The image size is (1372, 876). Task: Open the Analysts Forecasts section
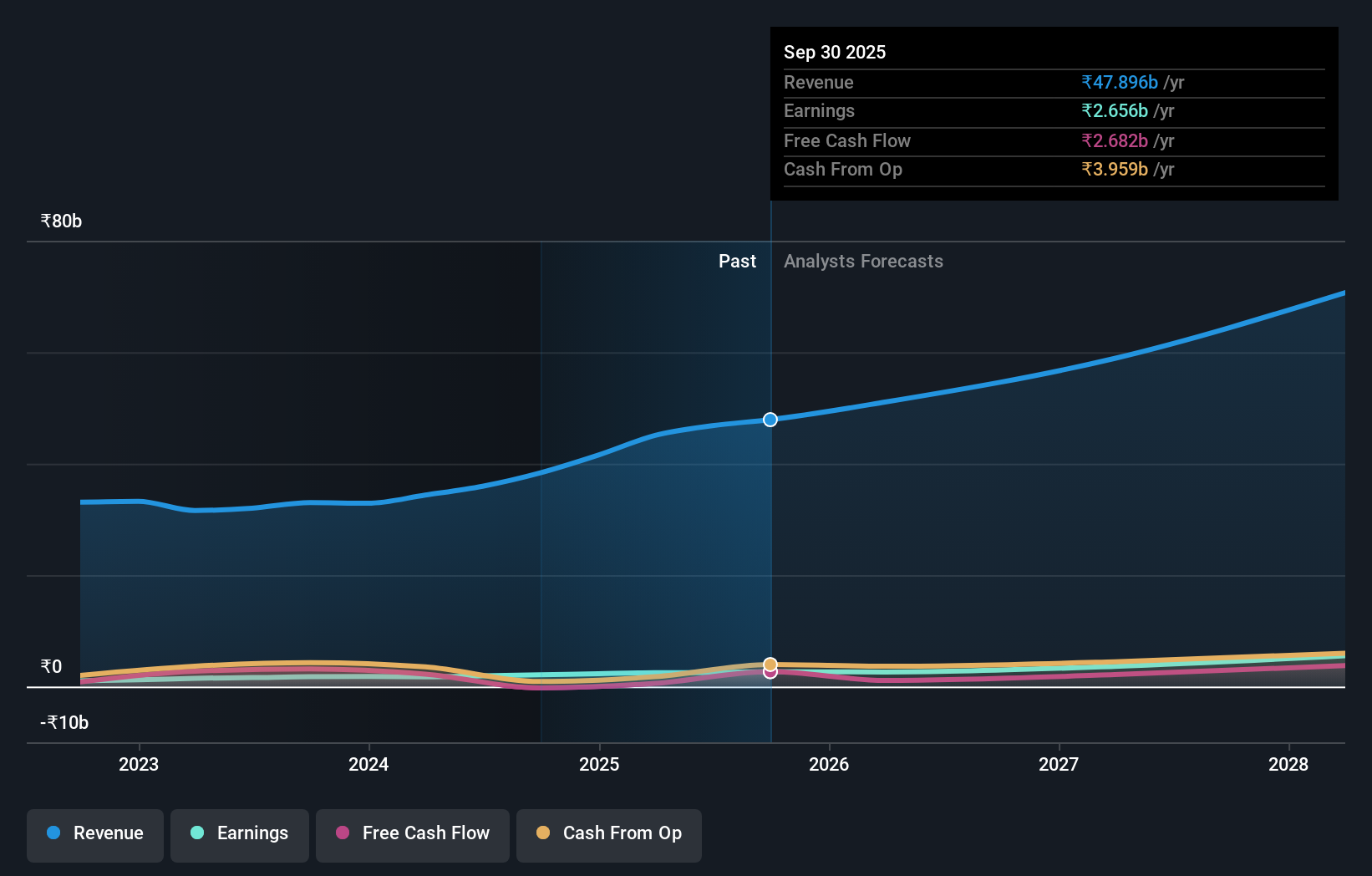tap(863, 261)
